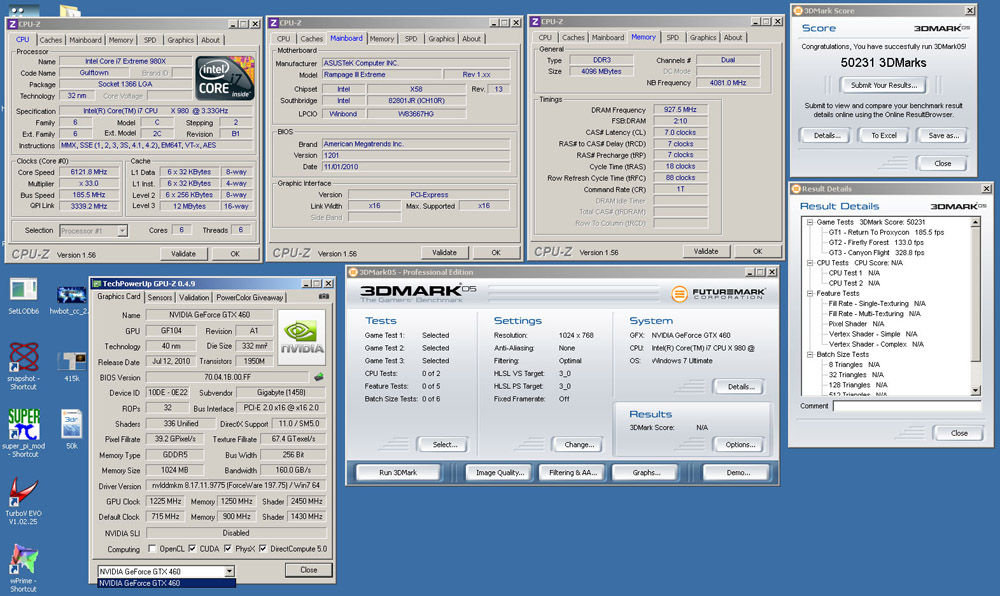Select the wPrime shortcut desktop icon

click(x=24, y=569)
